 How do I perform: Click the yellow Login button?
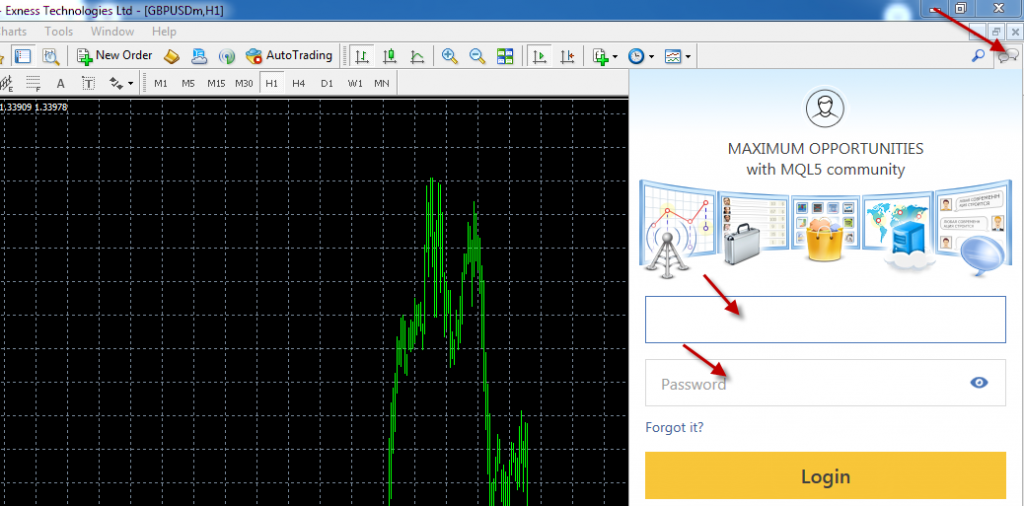tap(825, 476)
